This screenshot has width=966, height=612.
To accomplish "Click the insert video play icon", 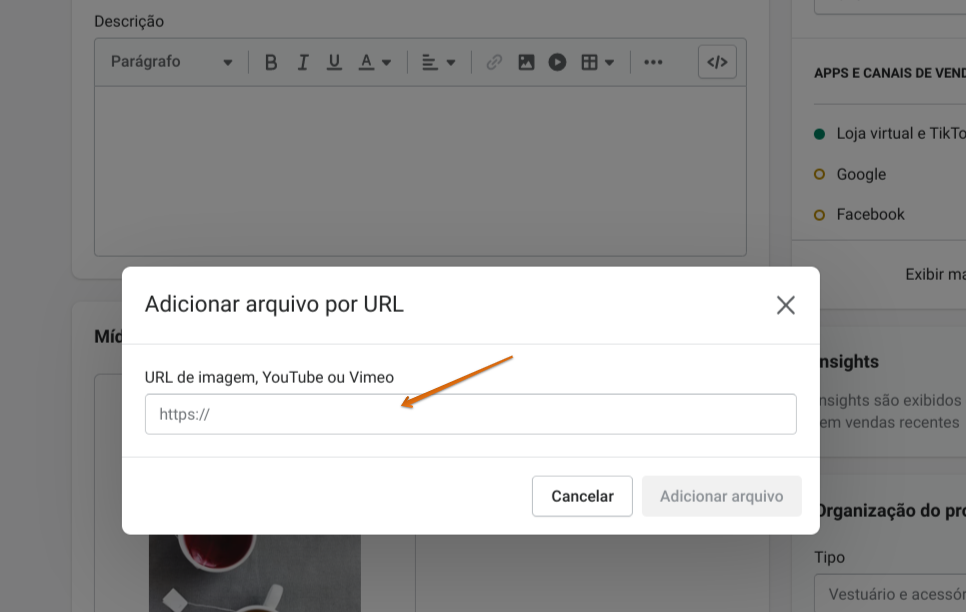I will [557, 62].
